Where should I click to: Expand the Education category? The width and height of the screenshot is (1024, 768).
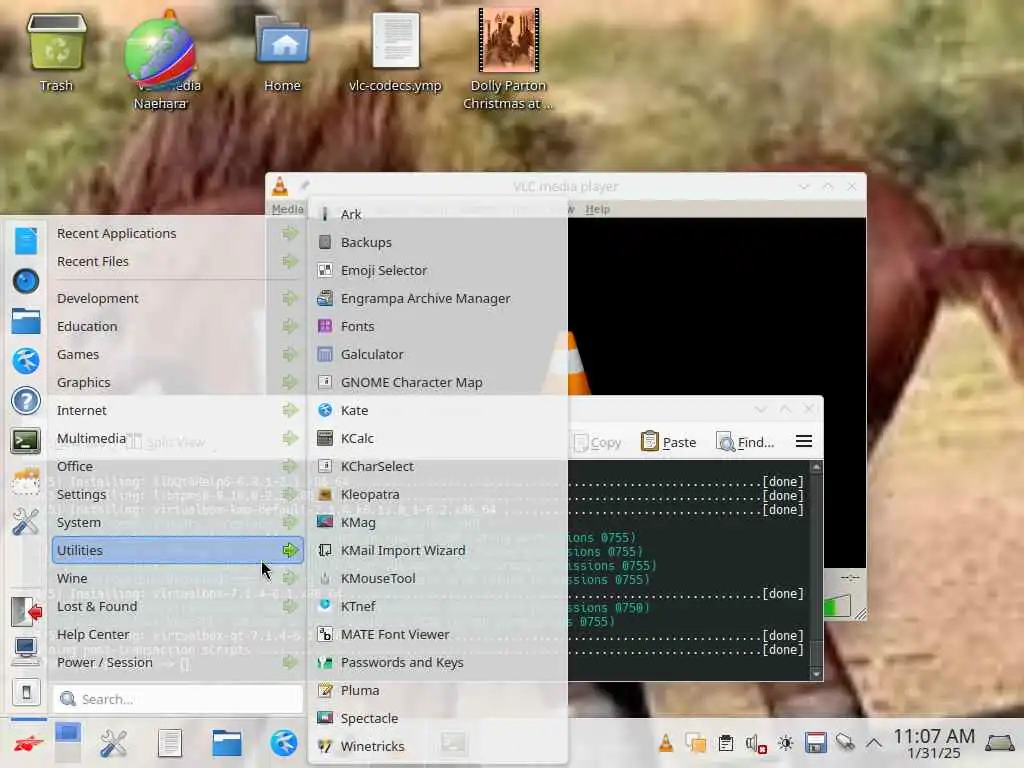click(x=178, y=327)
